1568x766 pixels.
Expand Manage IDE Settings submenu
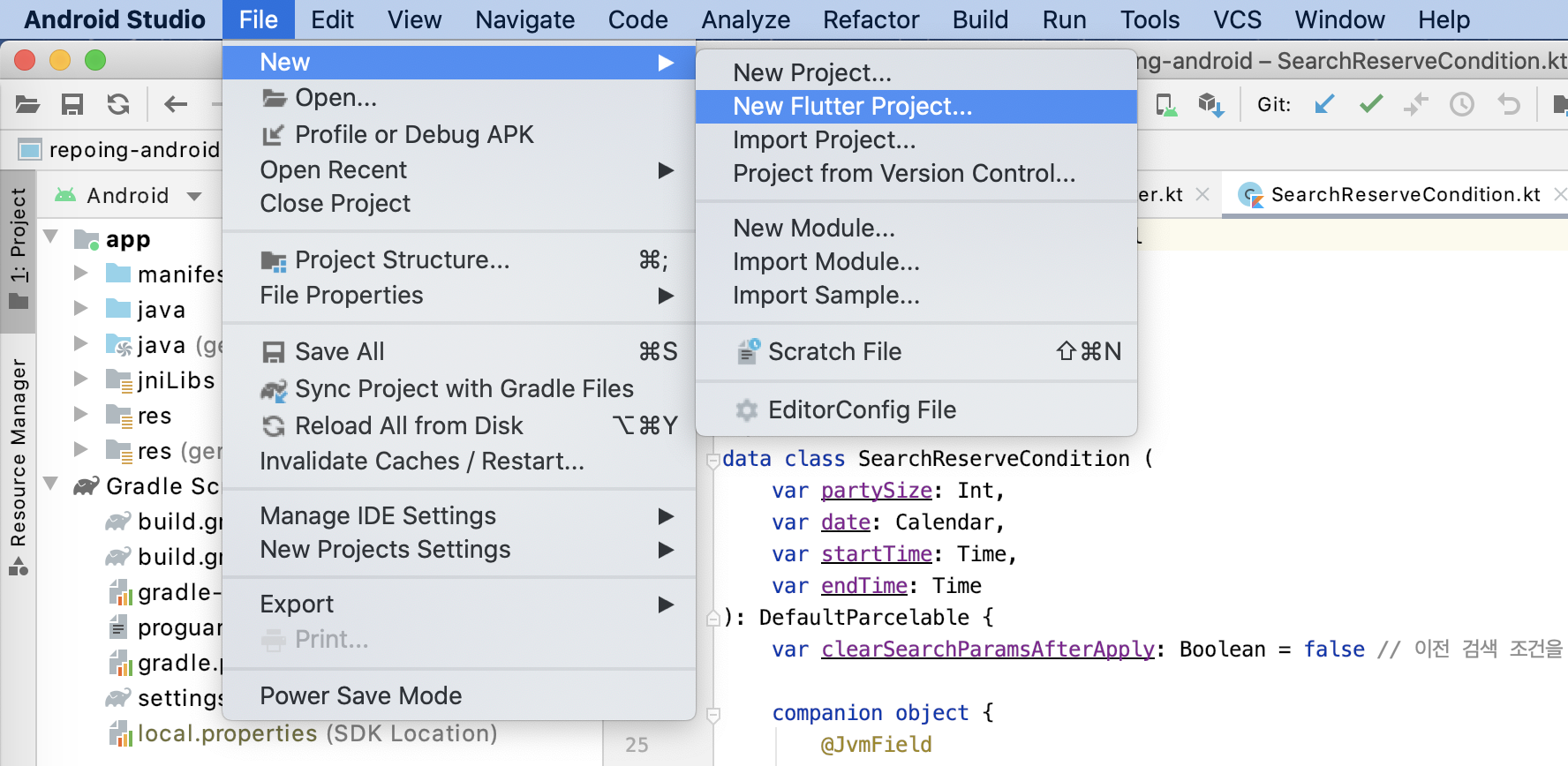pos(459,516)
